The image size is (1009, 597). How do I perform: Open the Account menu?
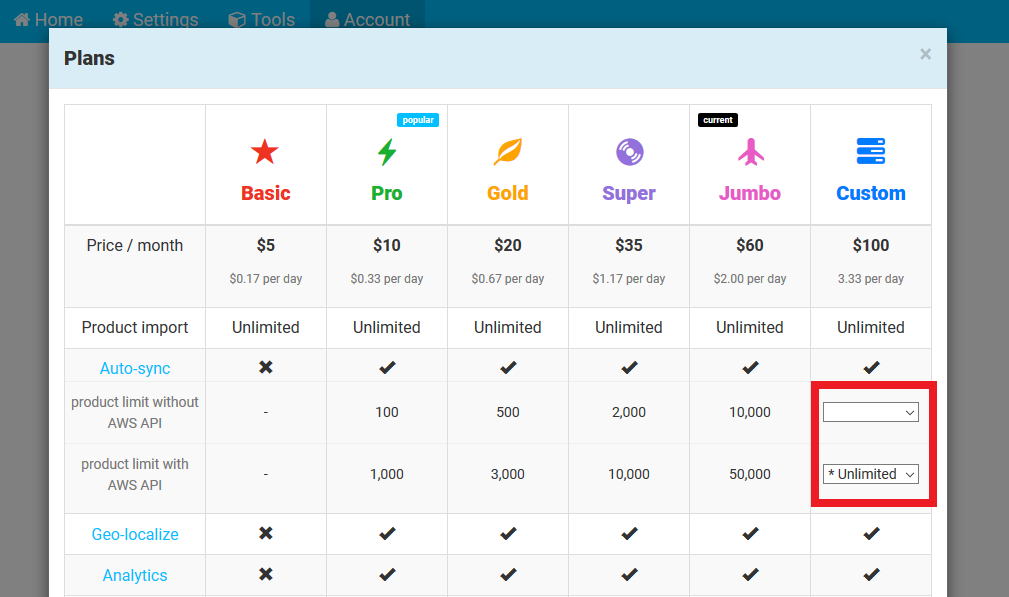367,19
